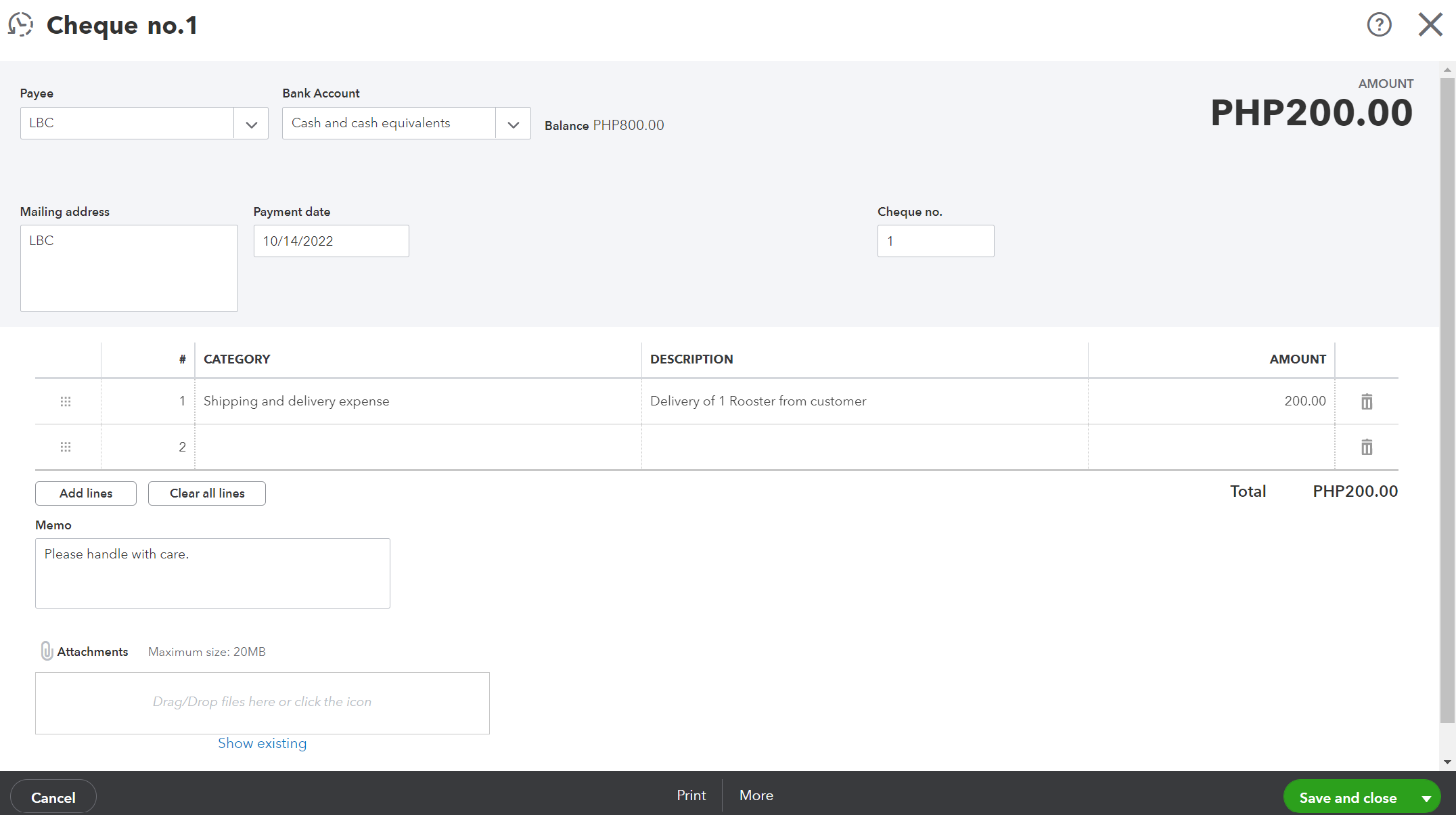Click the Payment date field
The width and height of the screenshot is (1456, 815).
click(x=331, y=241)
